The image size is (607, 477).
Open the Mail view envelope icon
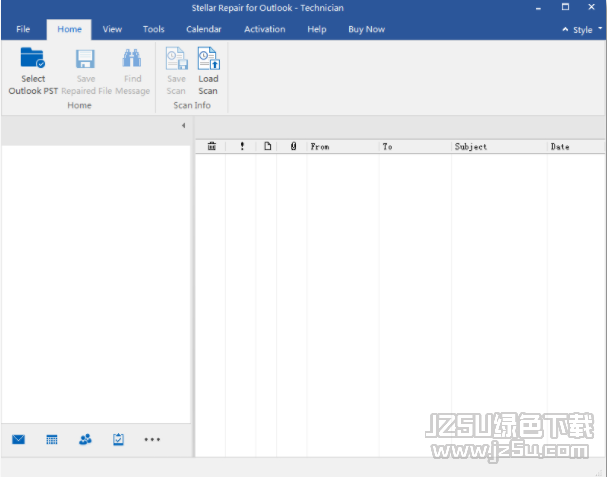tap(18, 439)
